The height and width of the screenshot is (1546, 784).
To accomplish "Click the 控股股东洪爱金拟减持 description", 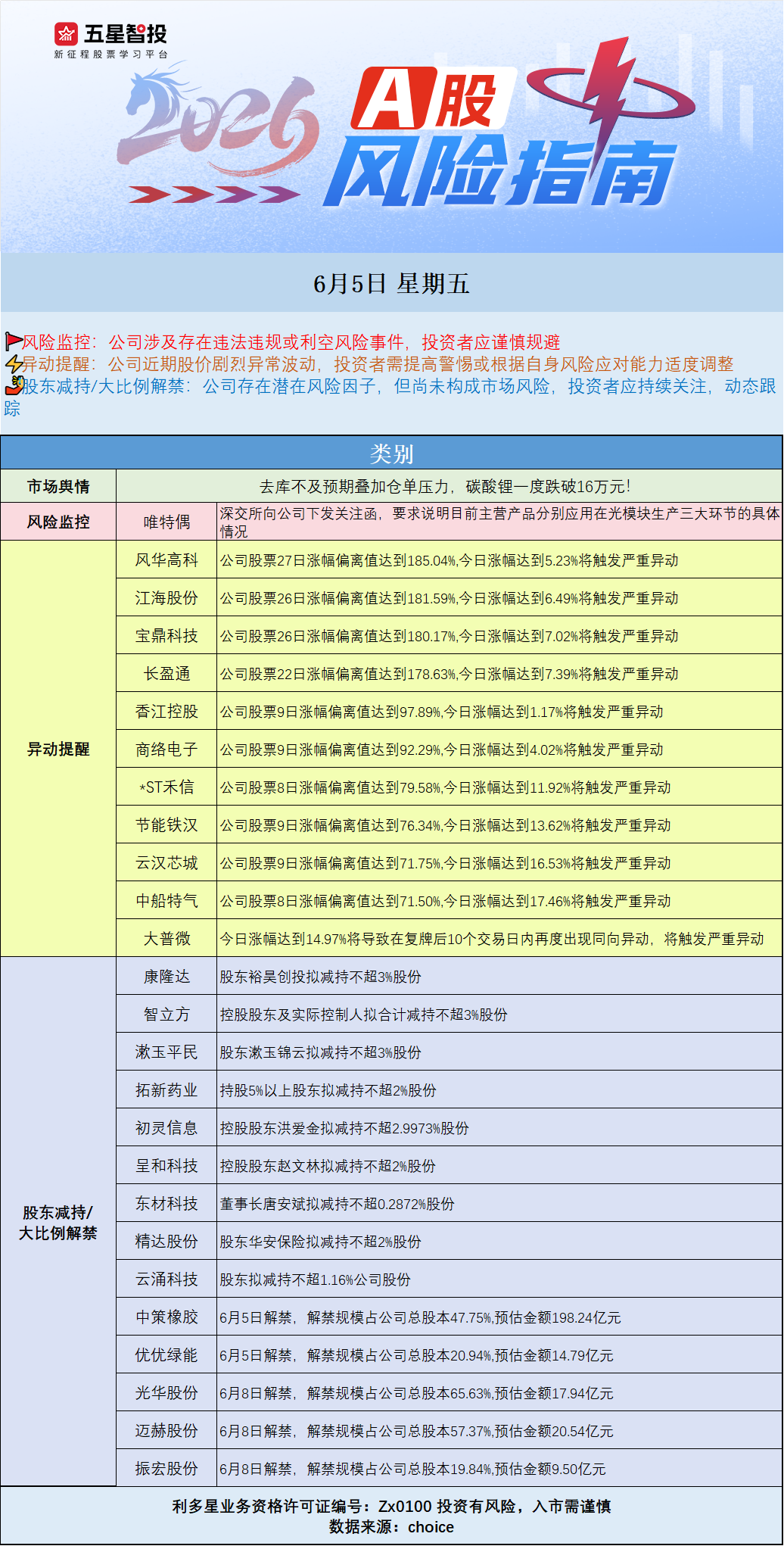I will point(344,1128).
